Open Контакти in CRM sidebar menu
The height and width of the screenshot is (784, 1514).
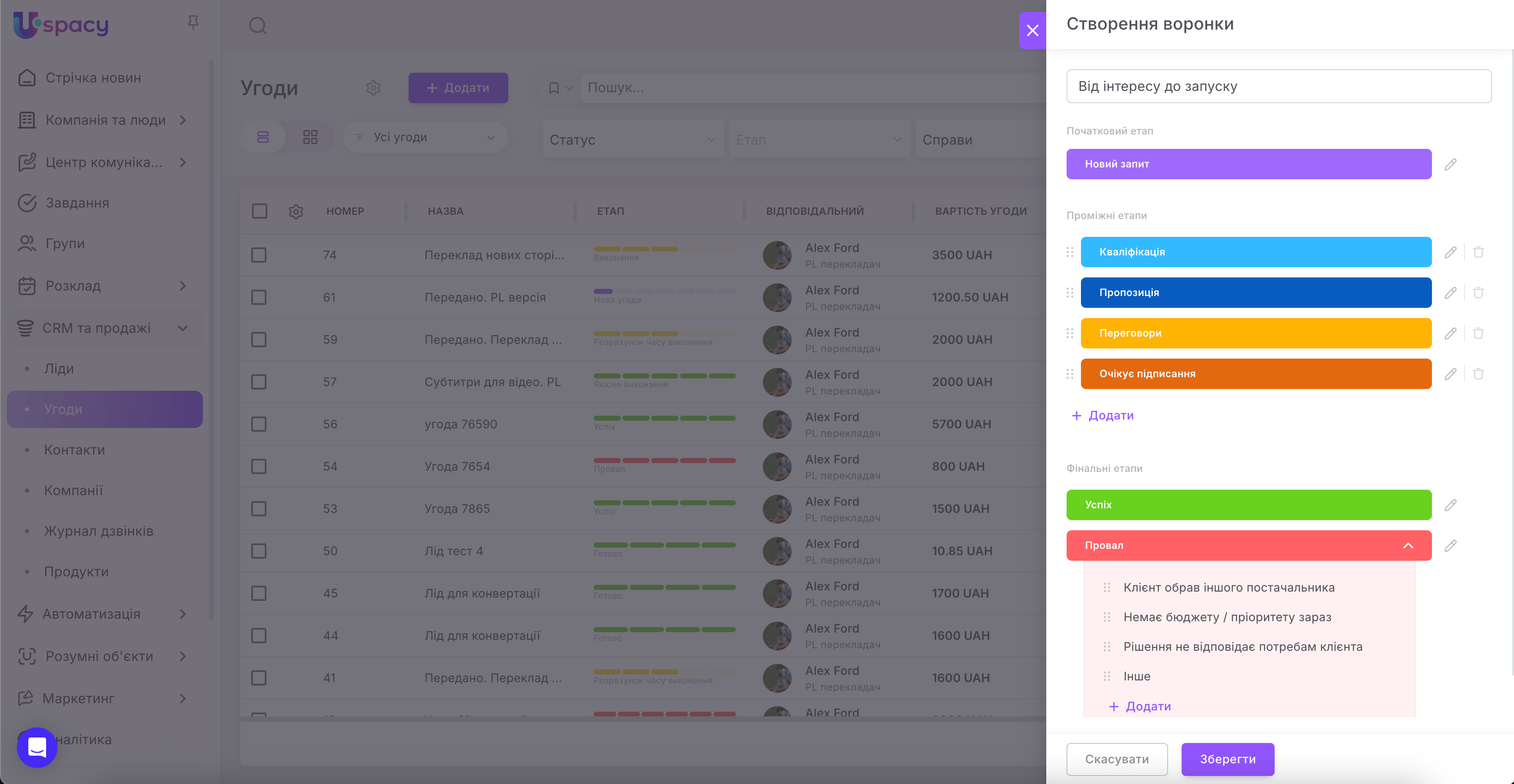pyautogui.click(x=74, y=450)
